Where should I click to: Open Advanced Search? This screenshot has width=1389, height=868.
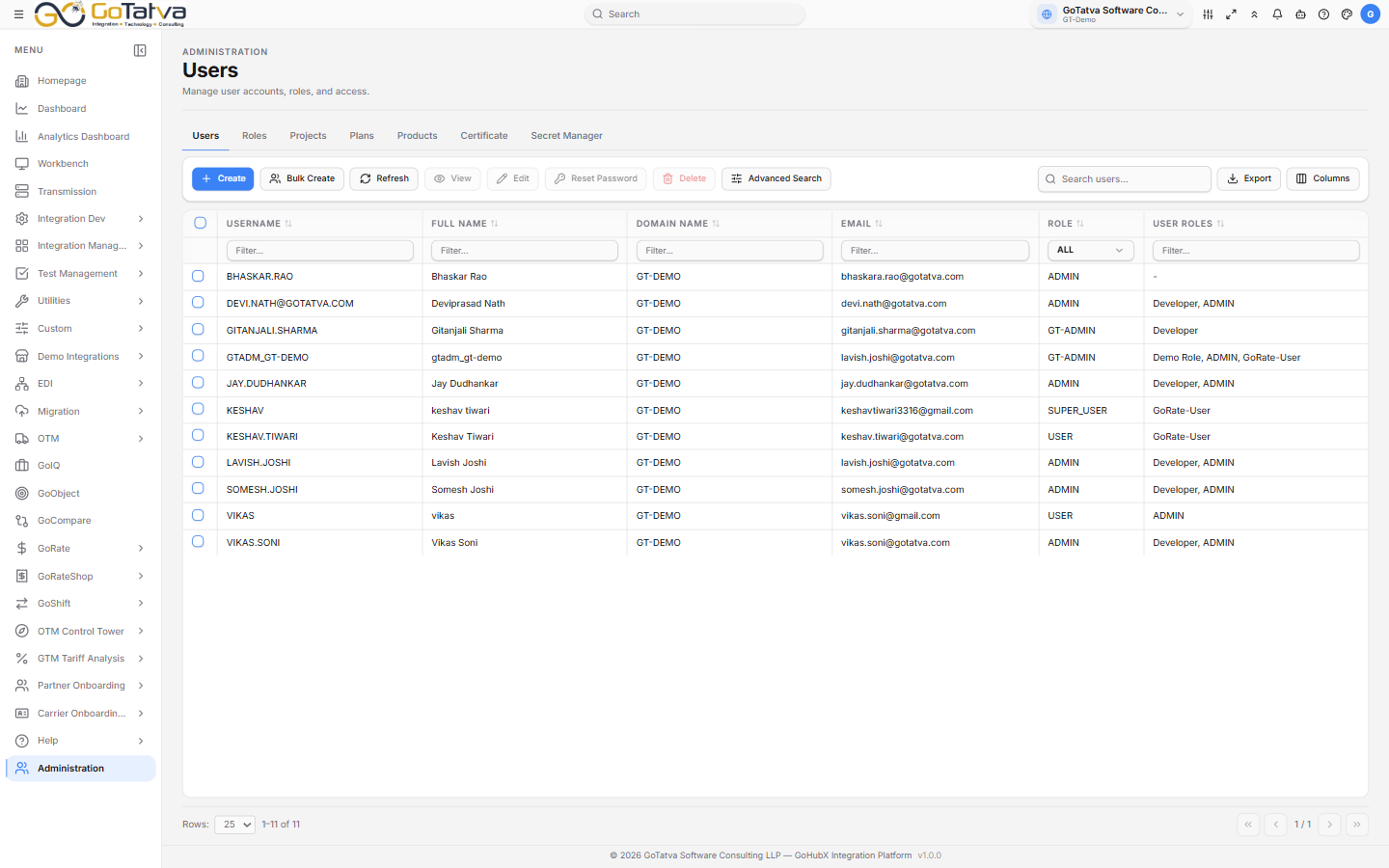776,178
